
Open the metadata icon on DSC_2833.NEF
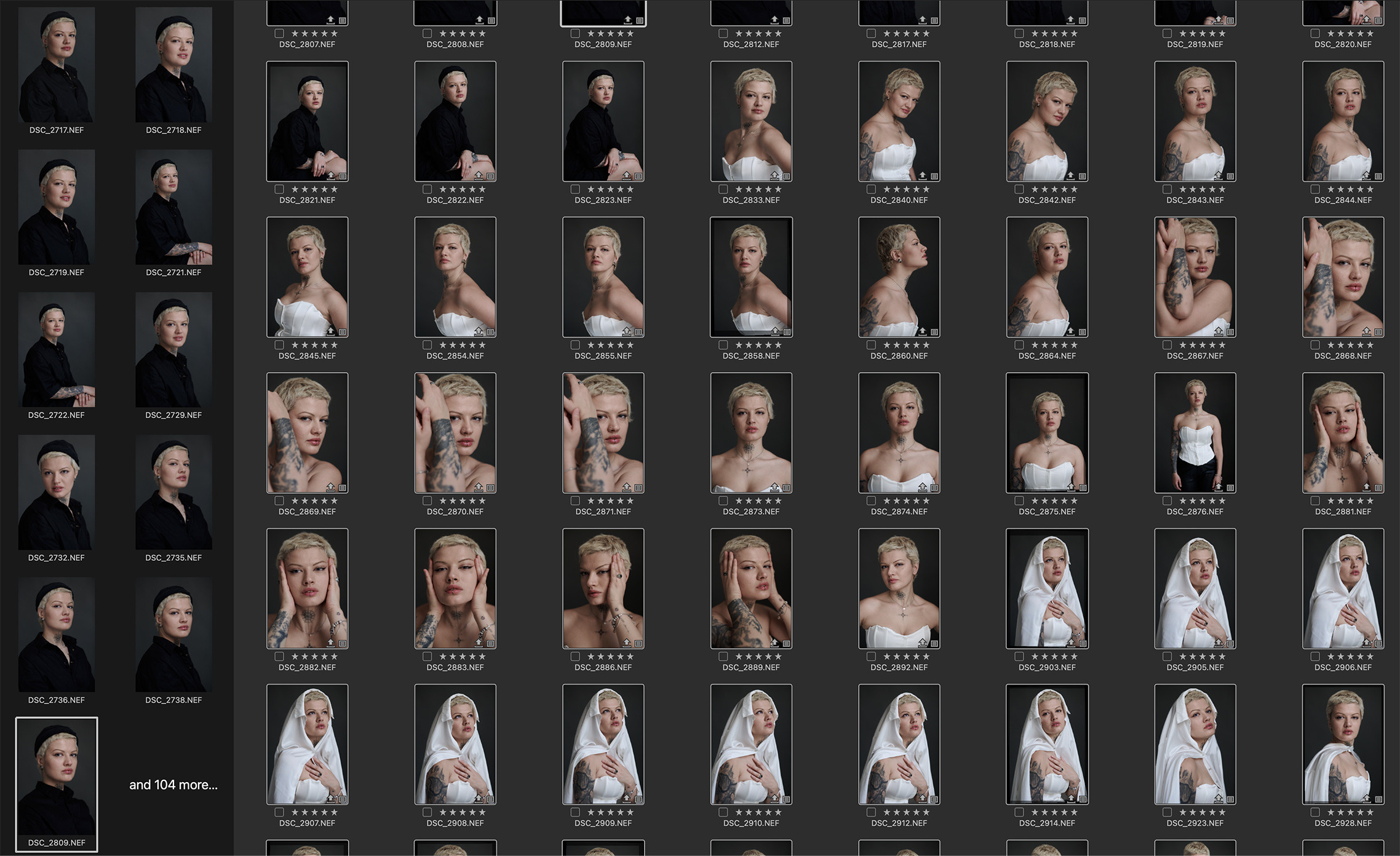click(x=787, y=175)
